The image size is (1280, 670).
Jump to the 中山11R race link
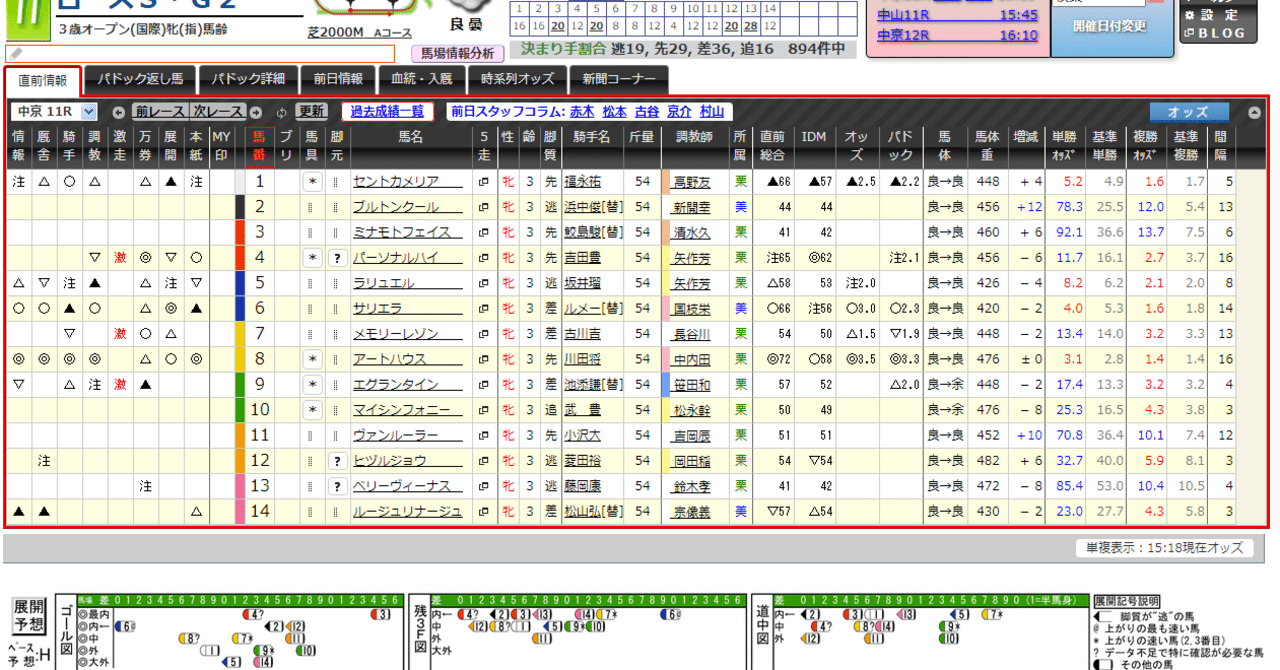tap(905, 14)
